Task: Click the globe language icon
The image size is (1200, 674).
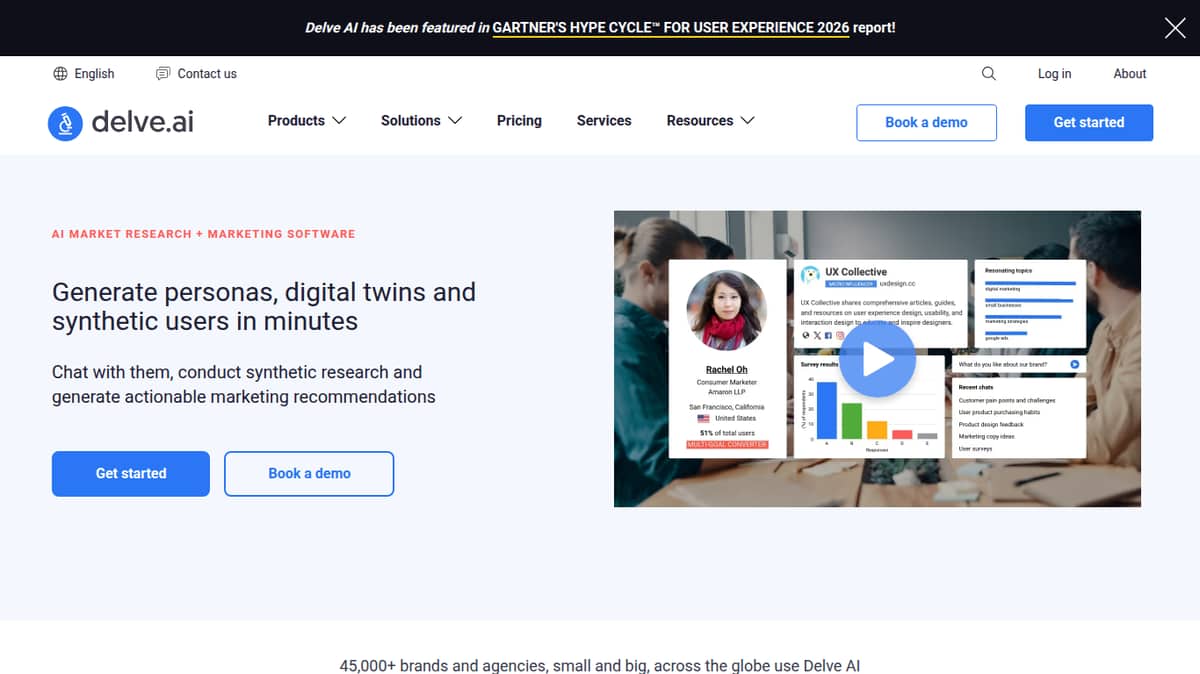Action: [60, 74]
